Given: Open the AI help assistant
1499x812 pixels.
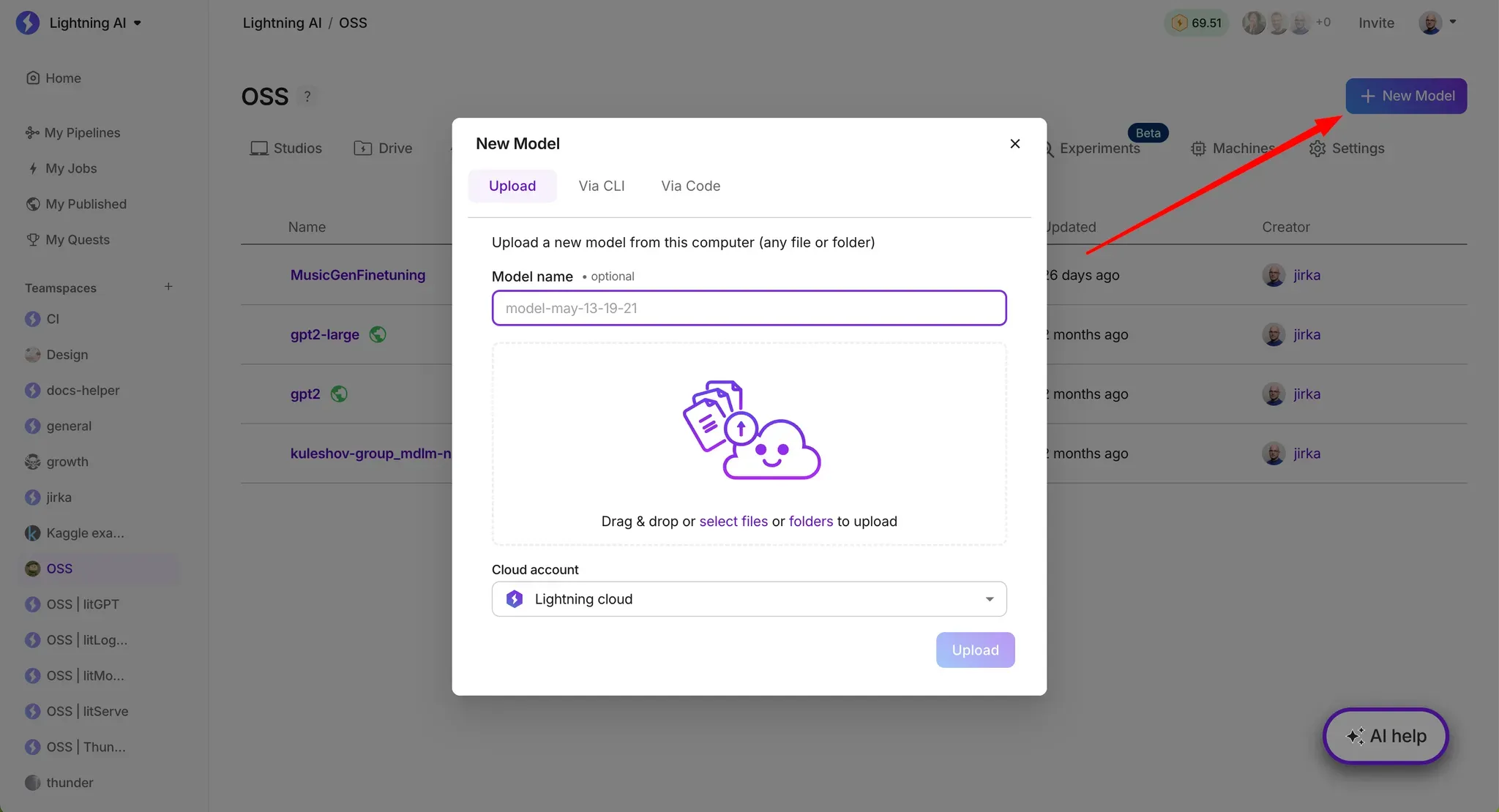Looking at the screenshot, I should point(1386,736).
